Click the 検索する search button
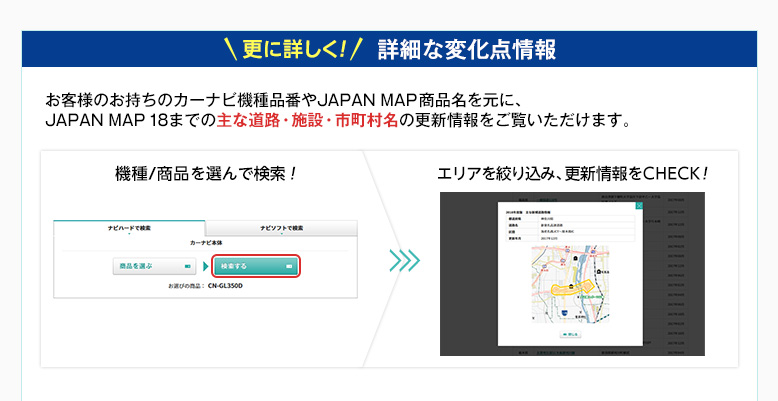778x401 pixels. (x=256, y=267)
